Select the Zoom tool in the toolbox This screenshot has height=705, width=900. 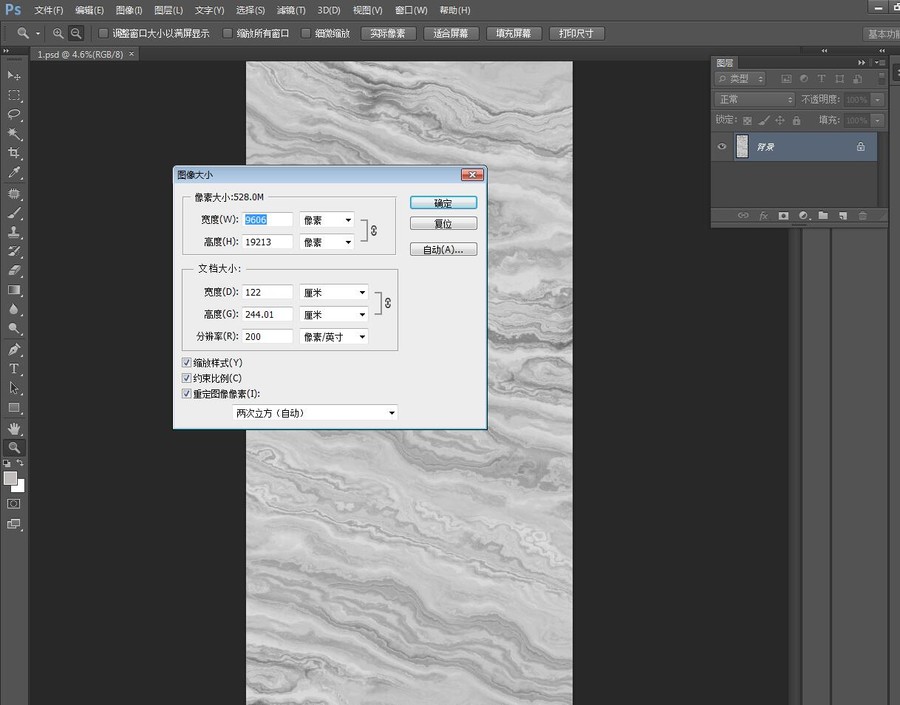[14, 447]
